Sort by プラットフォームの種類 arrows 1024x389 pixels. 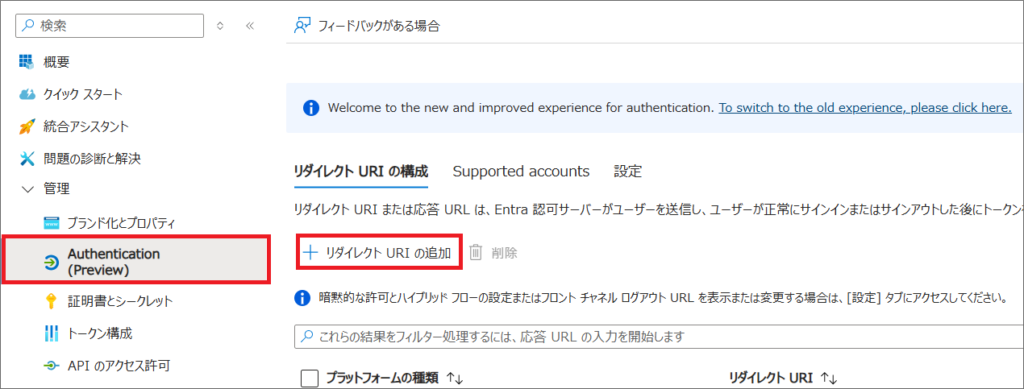pos(455,379)
